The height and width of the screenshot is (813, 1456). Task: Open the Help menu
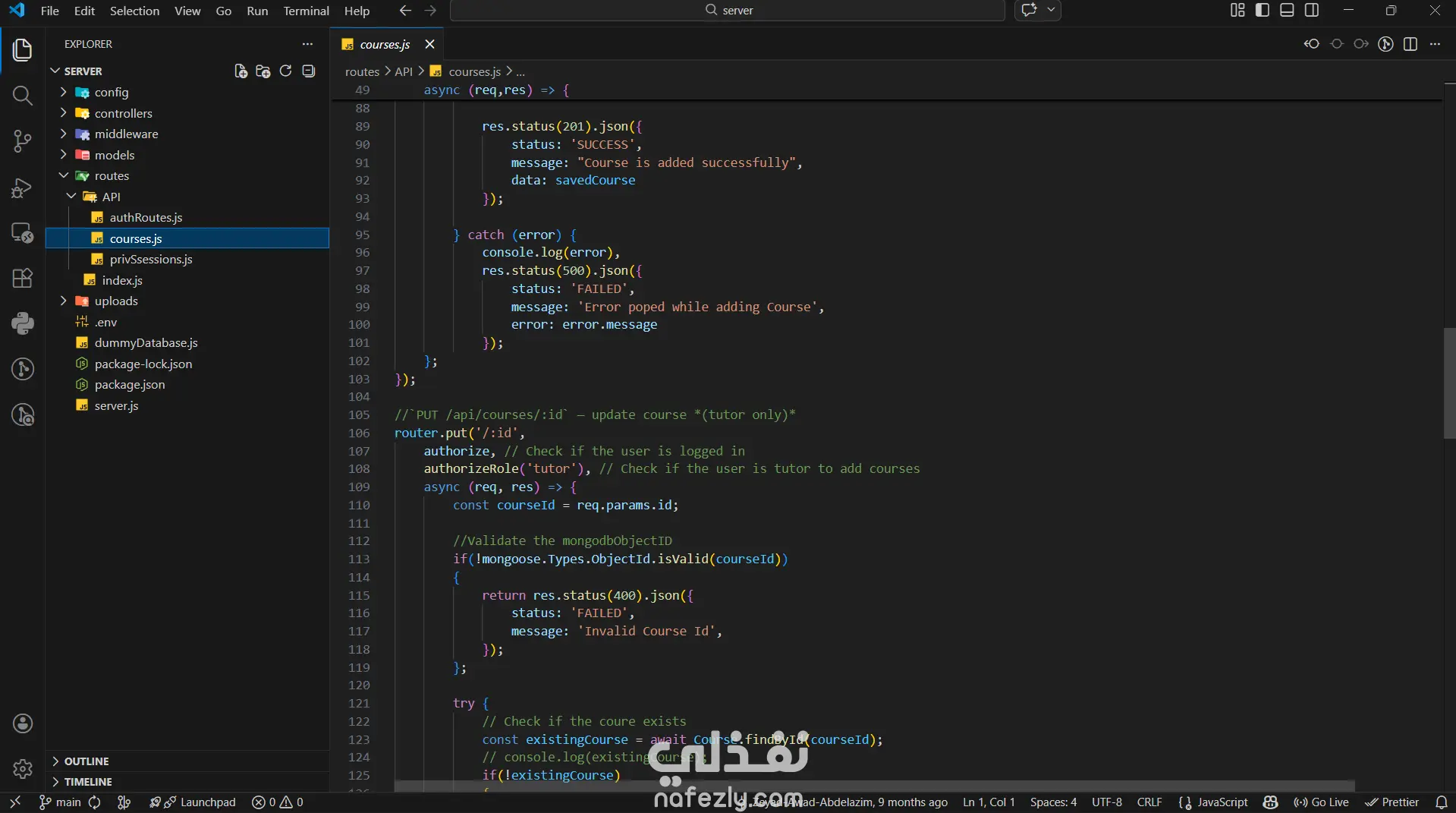click(x=357, y=11)
